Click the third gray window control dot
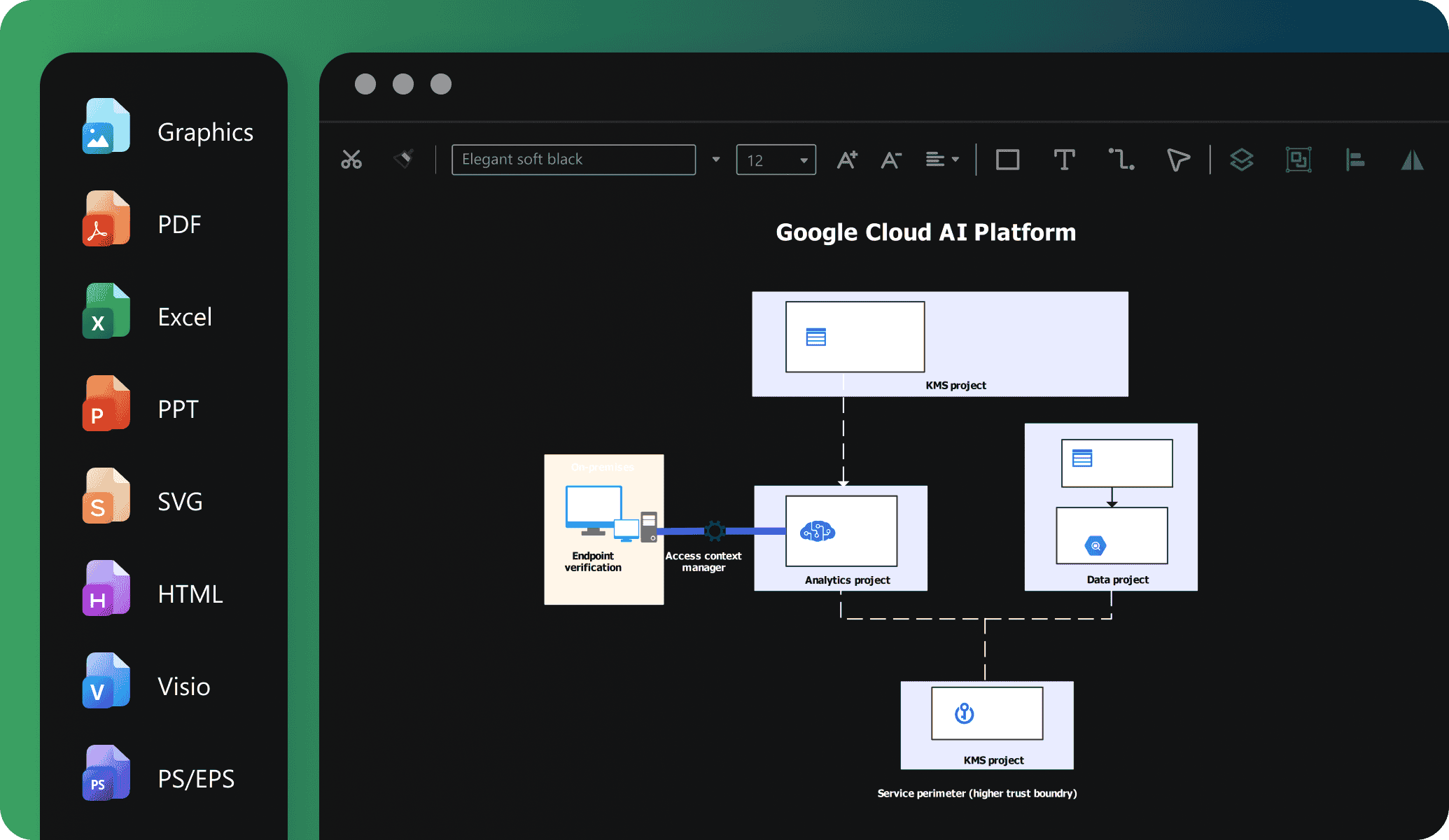The image size is (1449, 840). pos(441,84)
